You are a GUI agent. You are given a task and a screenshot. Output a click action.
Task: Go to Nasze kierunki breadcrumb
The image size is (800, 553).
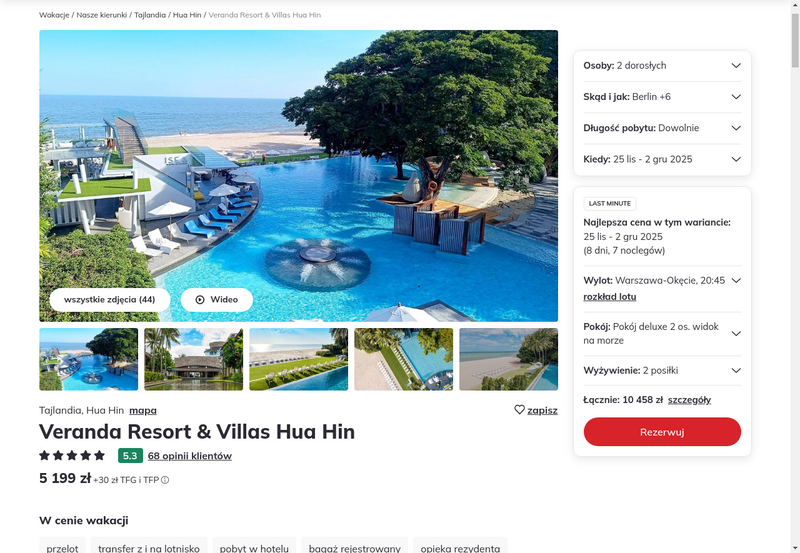pos(102,15)
